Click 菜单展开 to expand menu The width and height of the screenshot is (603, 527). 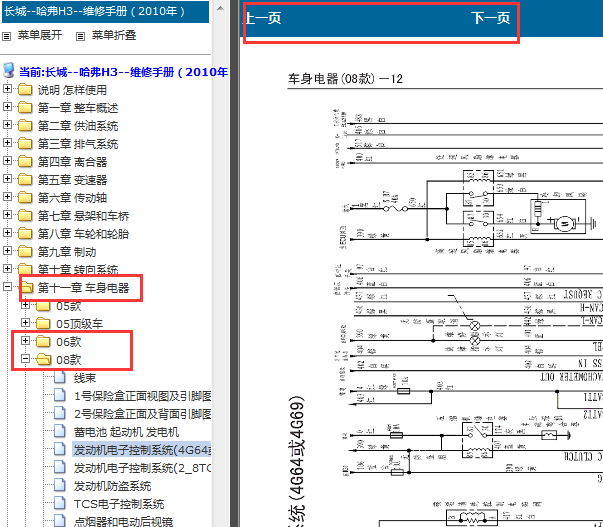pyautogui.click(x=40, y=35)
